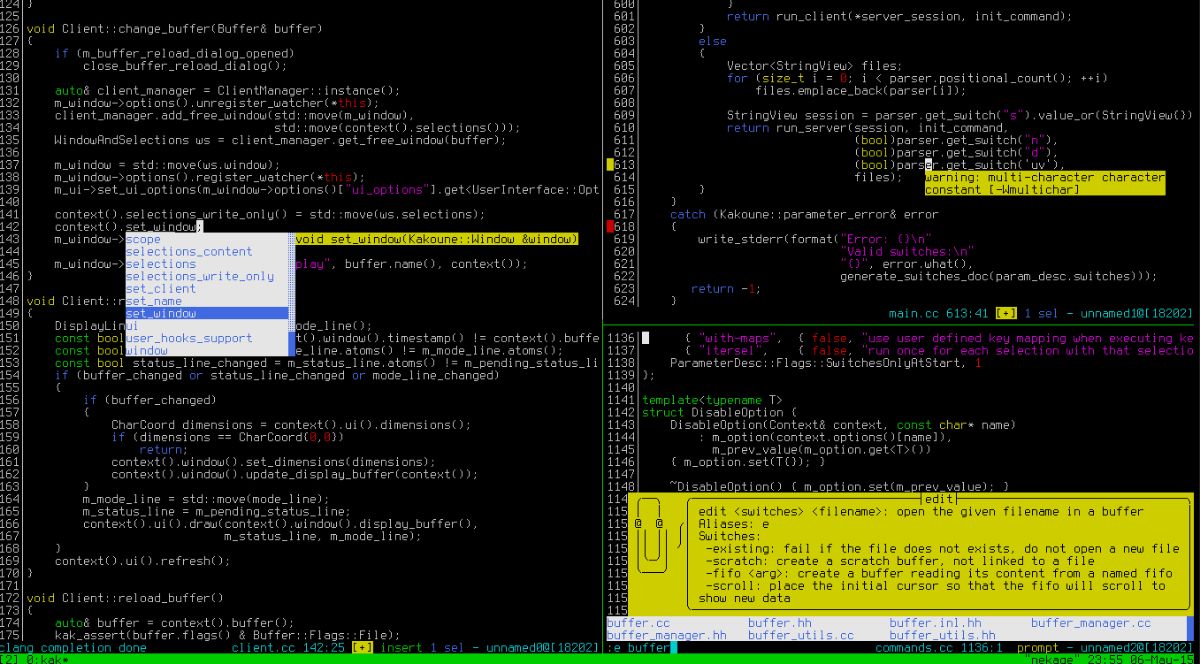Click 'main.cc 613:41' in status line

click(x=939, y=313)
